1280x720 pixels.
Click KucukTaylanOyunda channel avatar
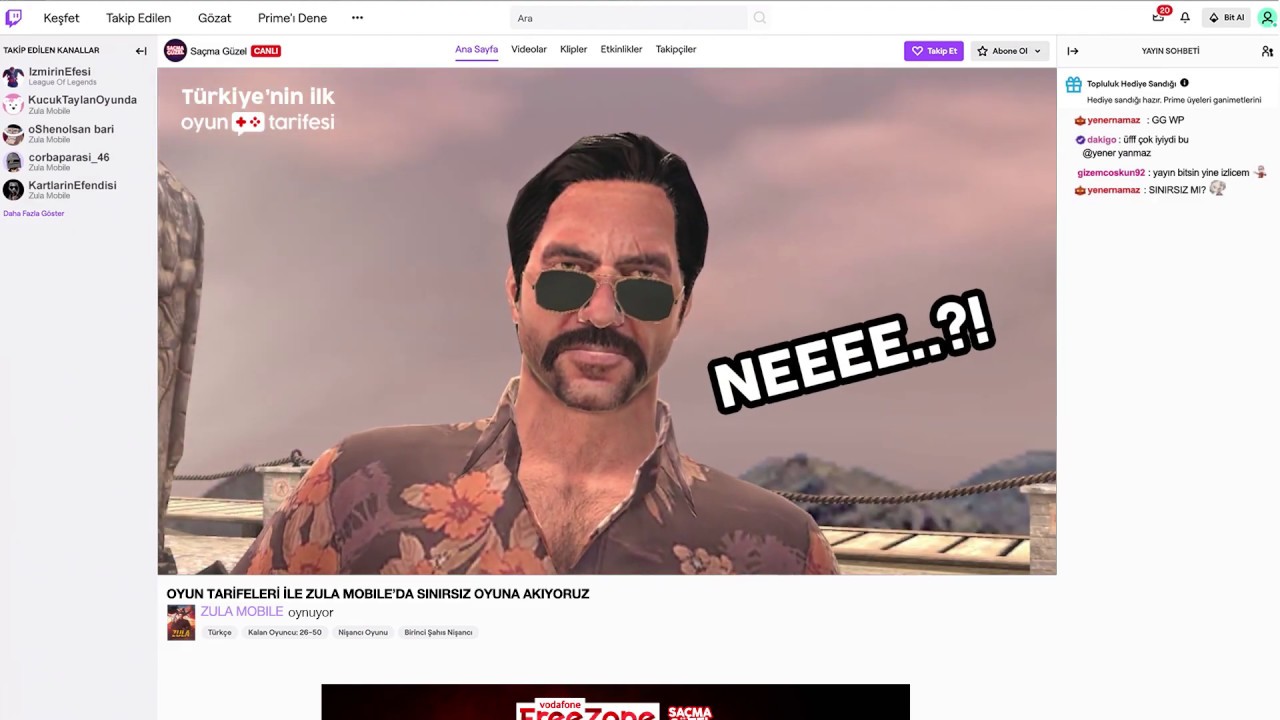coord(13,105)
